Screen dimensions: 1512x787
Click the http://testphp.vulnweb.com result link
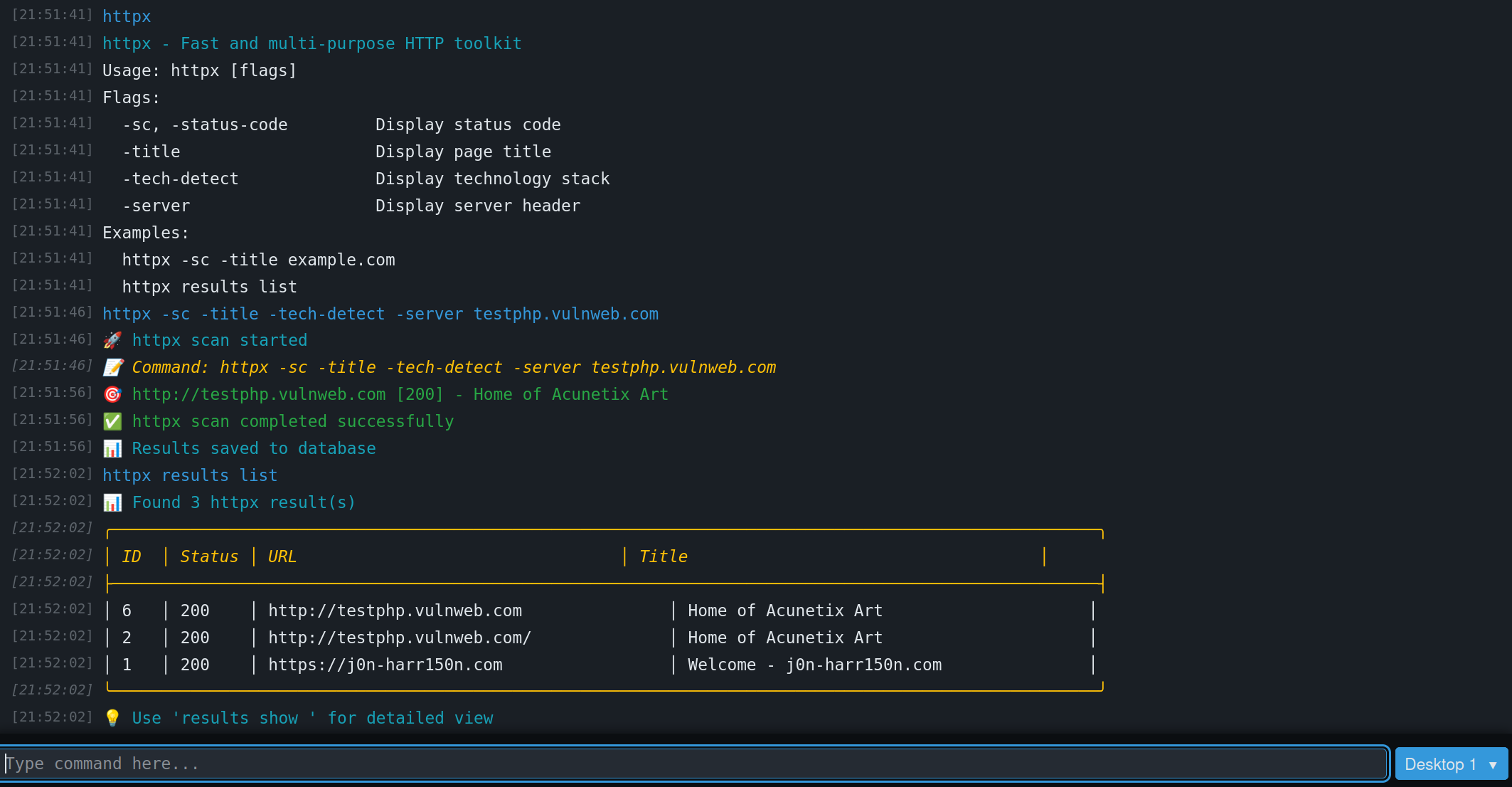[395, 610]
